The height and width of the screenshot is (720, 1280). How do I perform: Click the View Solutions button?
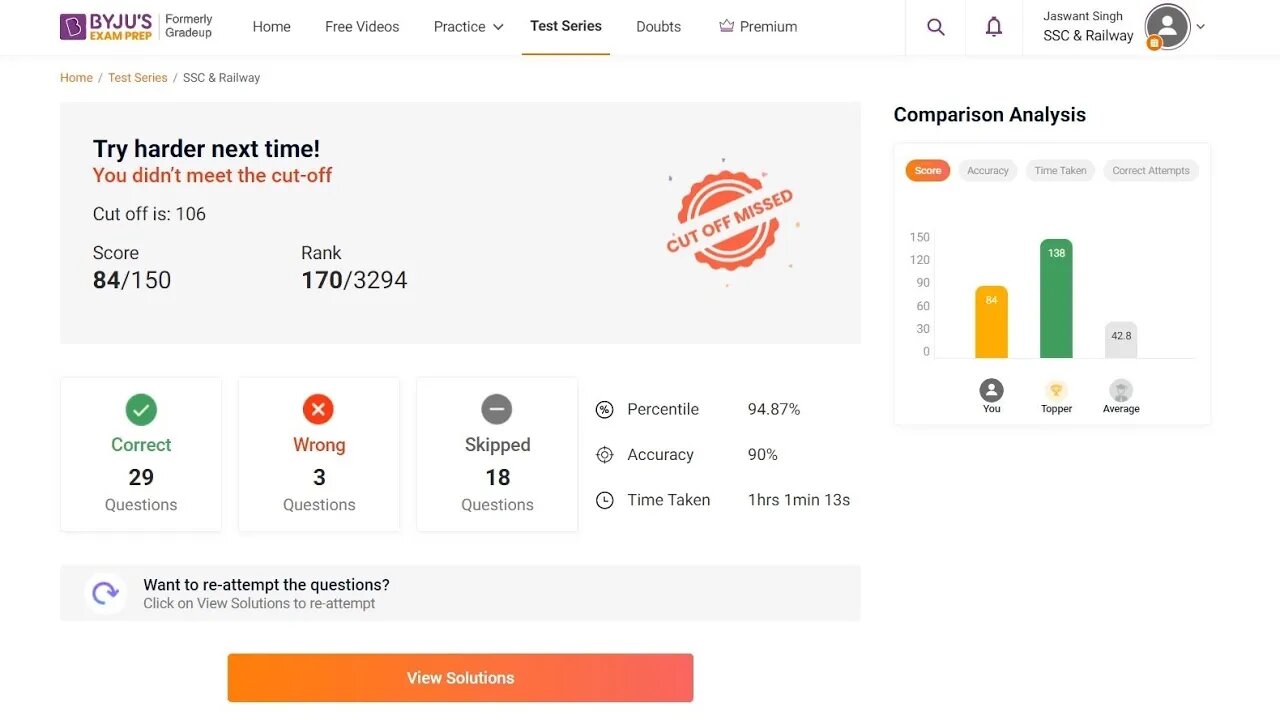pyautogui.click(x=460, y=678)
